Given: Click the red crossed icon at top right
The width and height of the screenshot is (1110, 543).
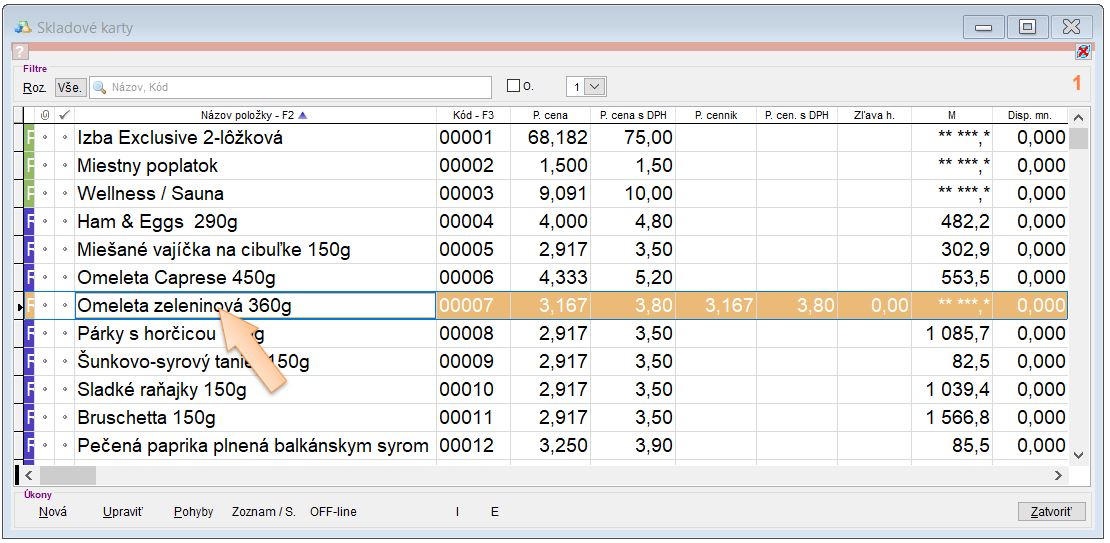Looking at the screenshot, I should tap(1082, 51).
